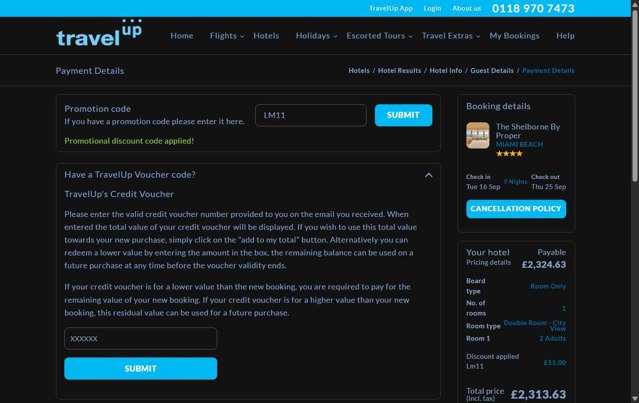Expand the Flights dropdown menu
The image size is (639, 403).
click(x=227, y=36)
